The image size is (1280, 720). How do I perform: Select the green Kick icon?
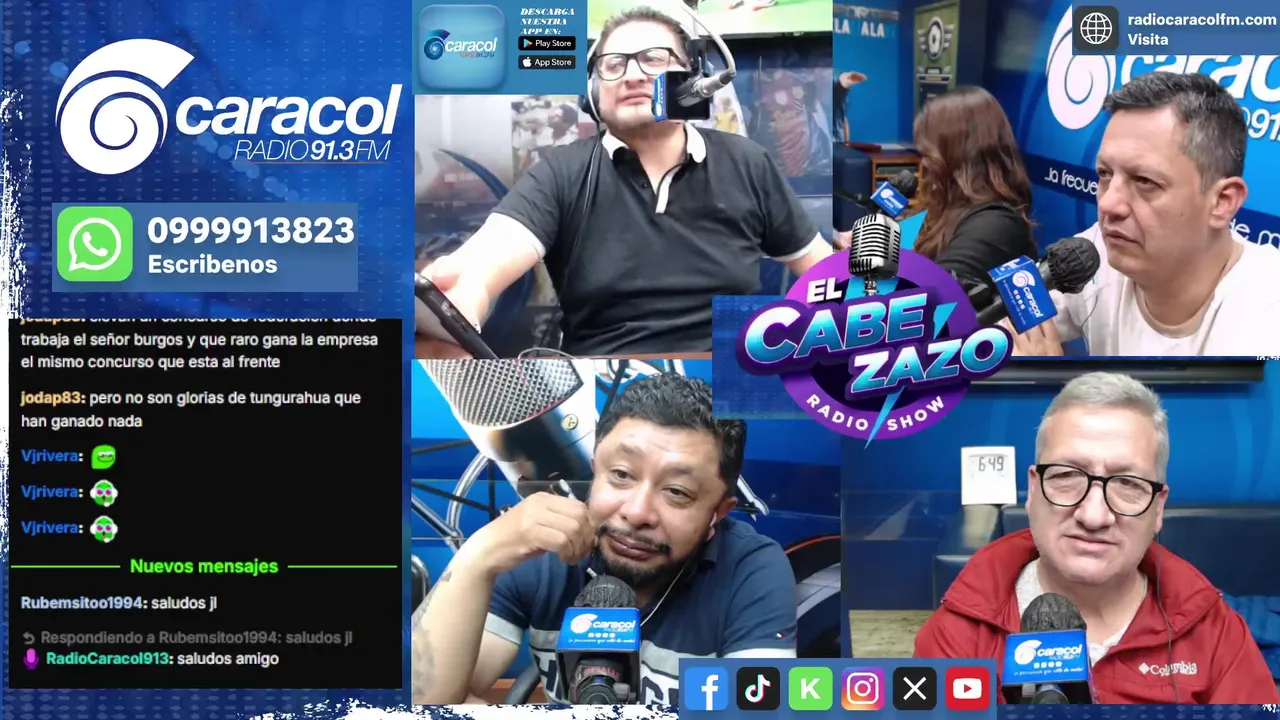point(810,689)
